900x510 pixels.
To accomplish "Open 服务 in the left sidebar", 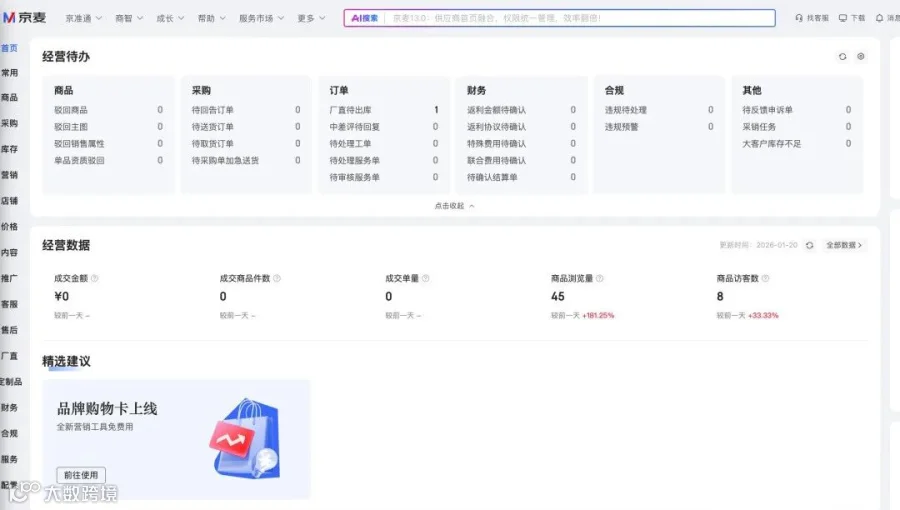I will tap(9, 458).
